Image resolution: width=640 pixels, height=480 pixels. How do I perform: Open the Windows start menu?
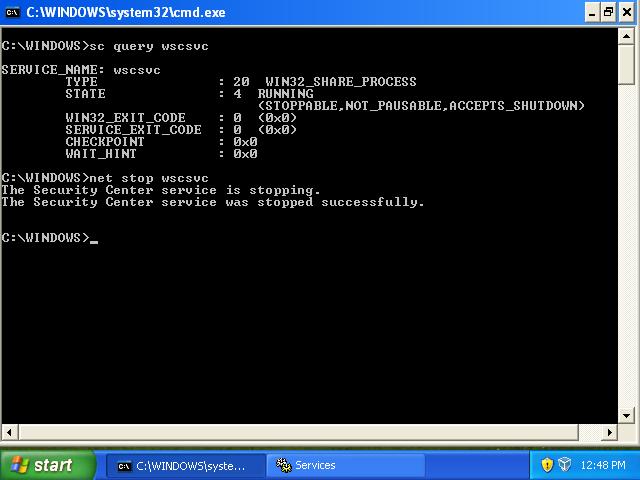[47, 465]
